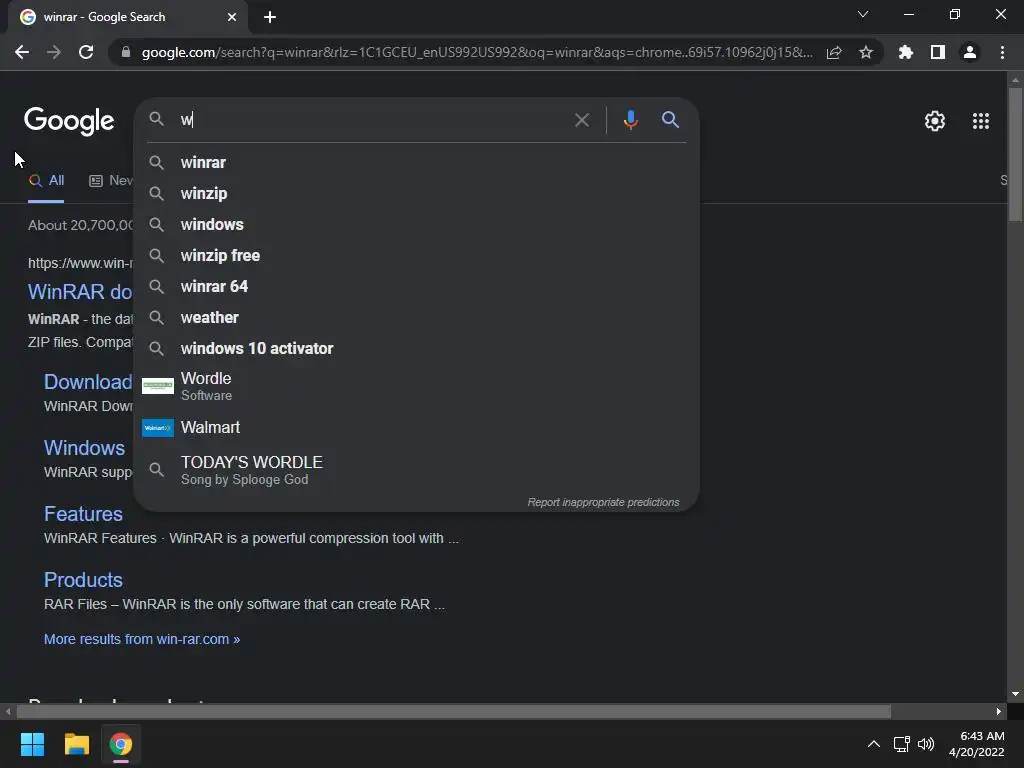
Task: Open File Explorer from taskbar
Action: 76,744
